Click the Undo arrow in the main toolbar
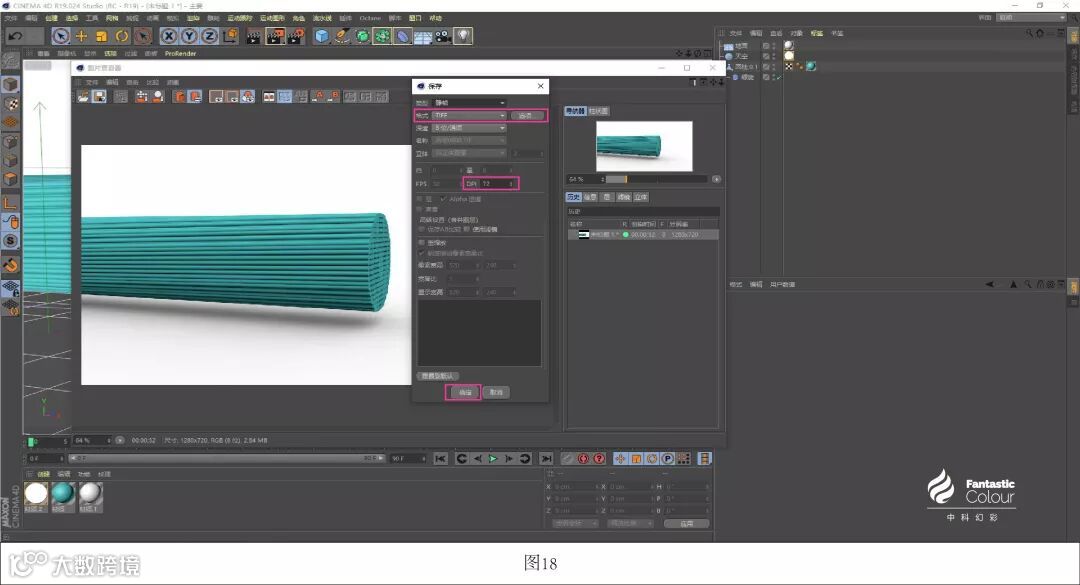The height and width of the screenshot is (585, 1080). click(x=15, y=36)
